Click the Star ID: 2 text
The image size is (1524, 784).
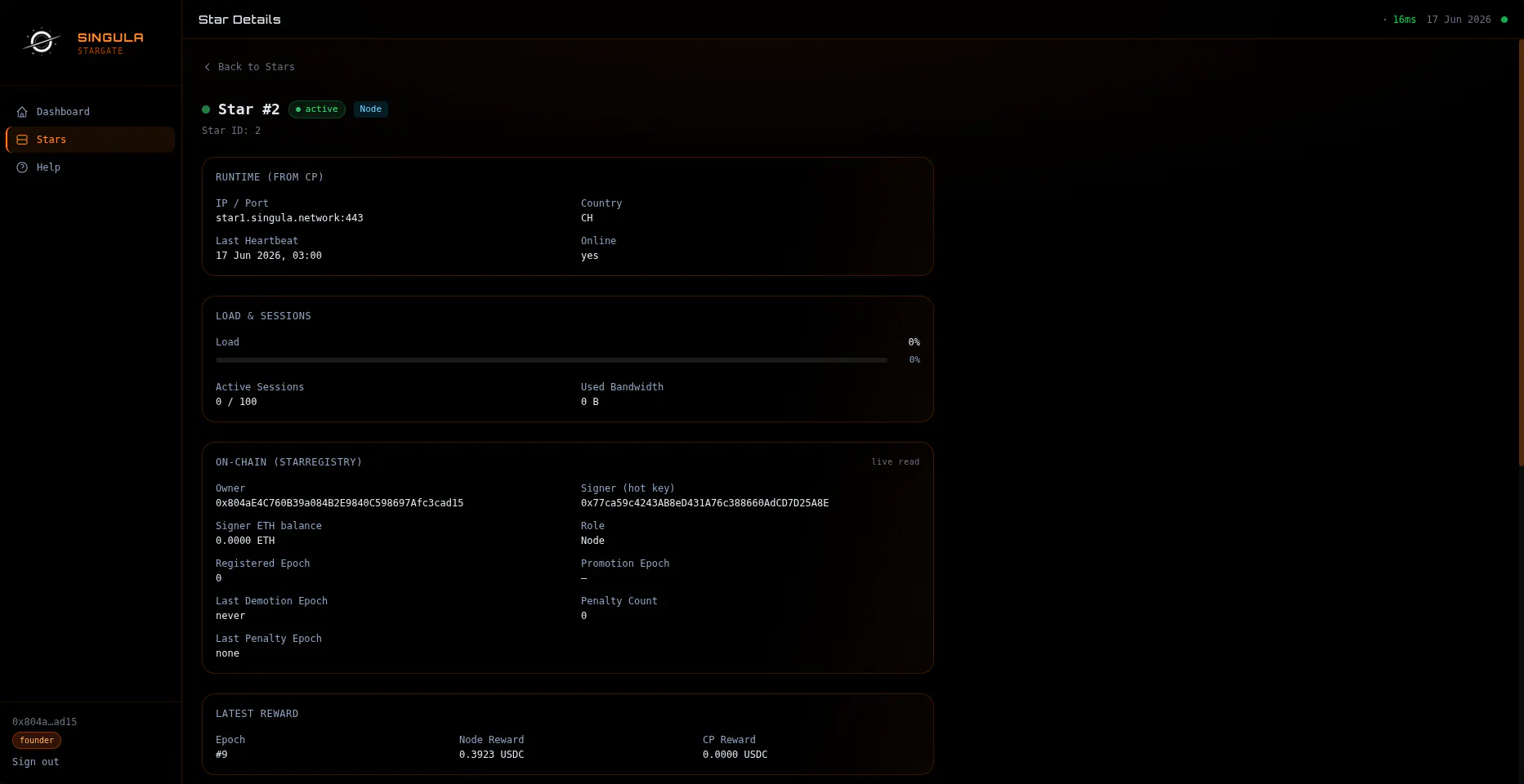231,131
